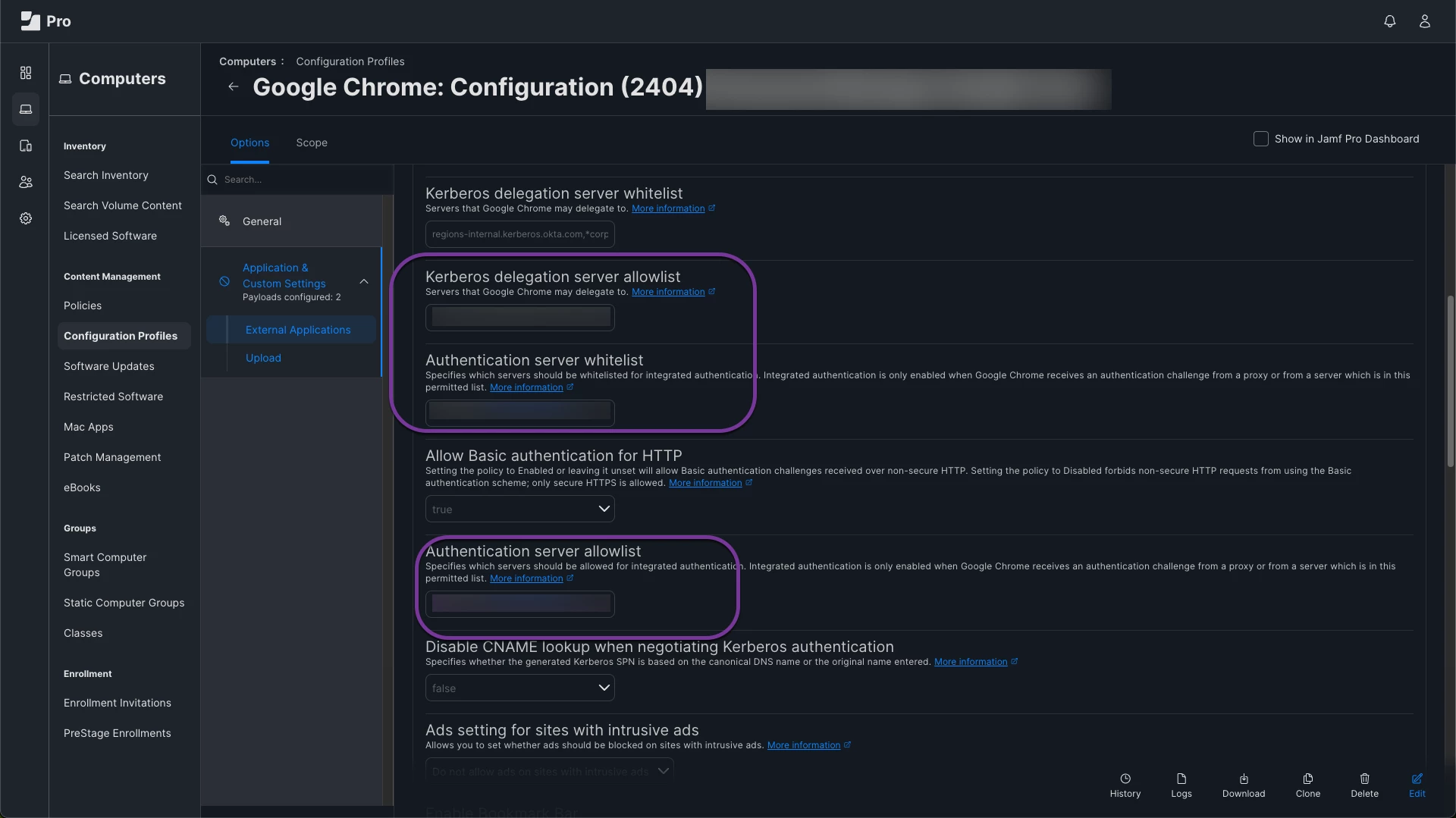Viewport: 1456px width, 818px height.
Task: Click Computers breadcrumb link
Action: point(247,61)
